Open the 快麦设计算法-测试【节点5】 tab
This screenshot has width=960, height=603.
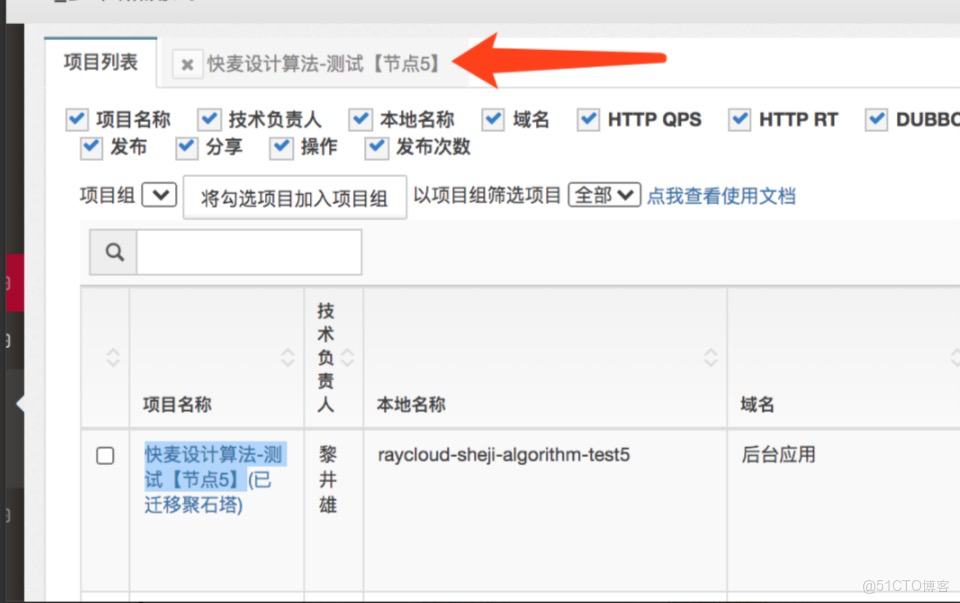(323, 64)
